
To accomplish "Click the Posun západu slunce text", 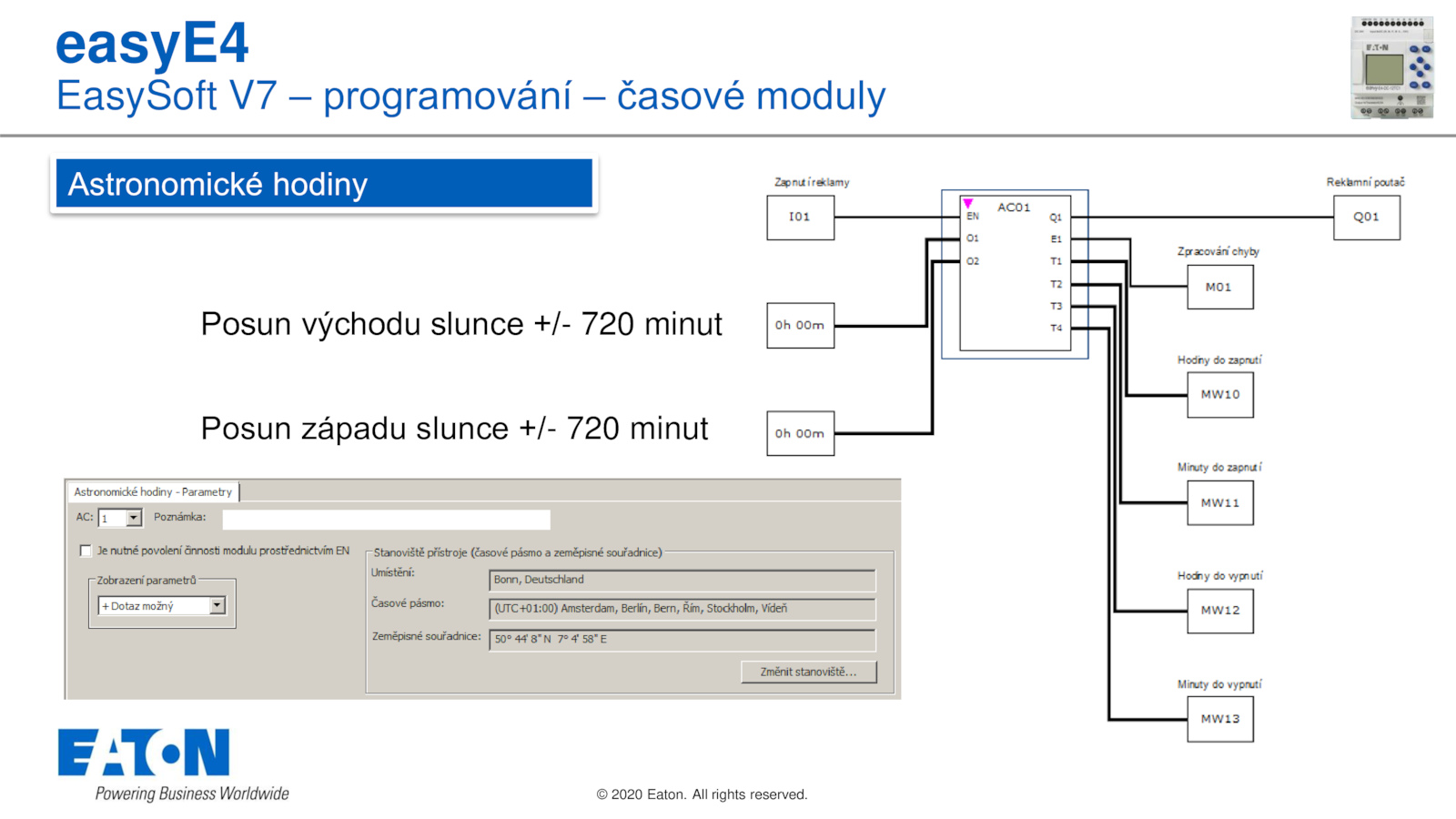I will (x=454, y=429).
